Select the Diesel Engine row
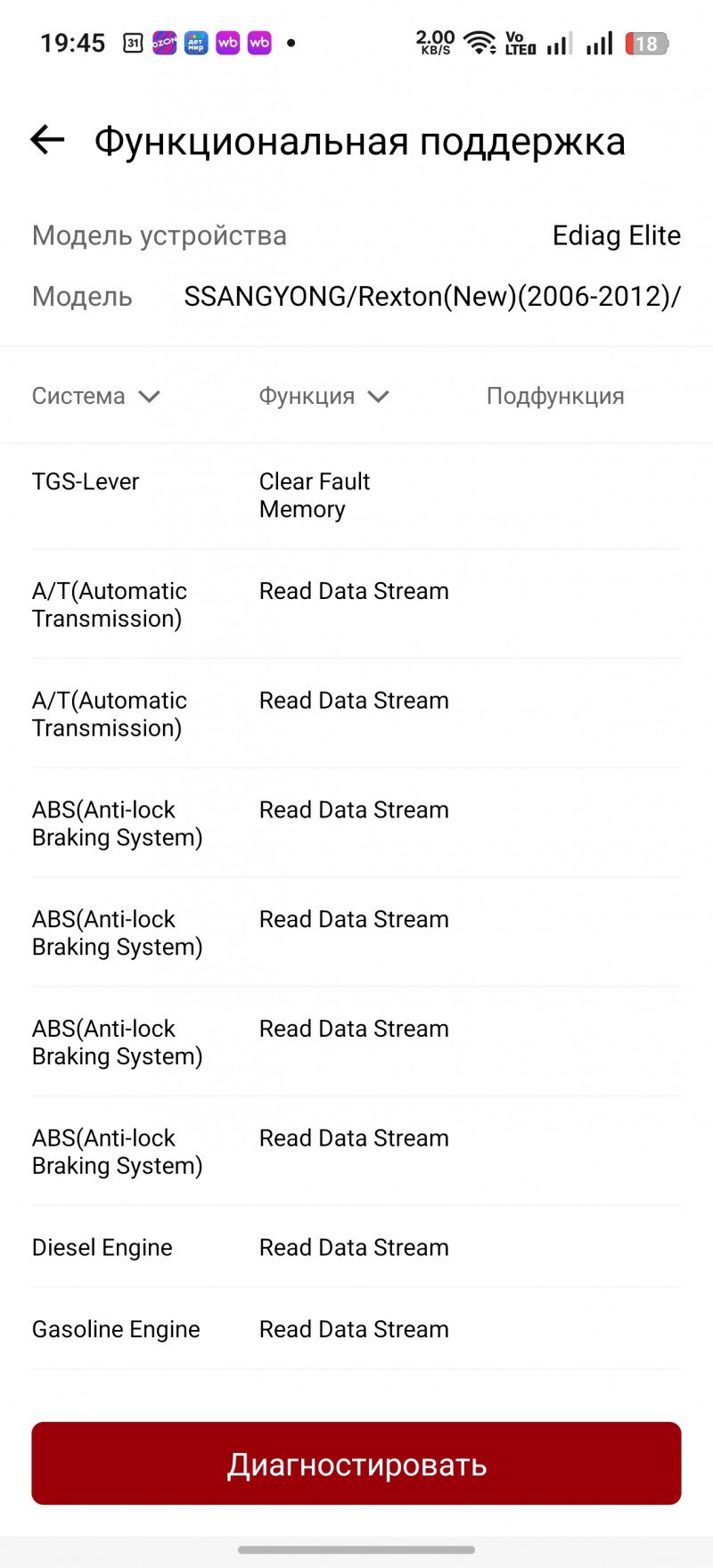The width and height of the screenshot is (713, 1568). [356, 1247]
